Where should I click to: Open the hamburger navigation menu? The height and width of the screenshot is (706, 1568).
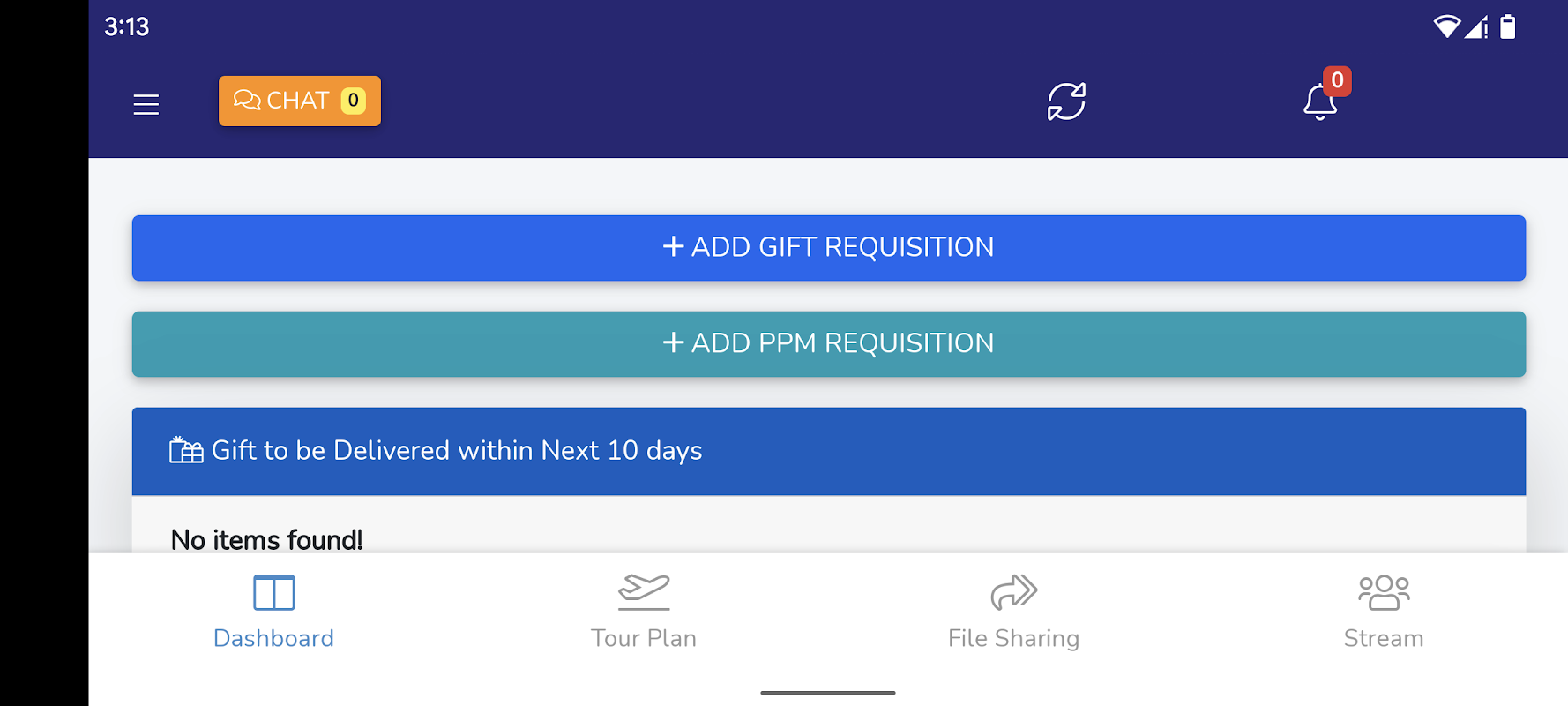point(146,104)
